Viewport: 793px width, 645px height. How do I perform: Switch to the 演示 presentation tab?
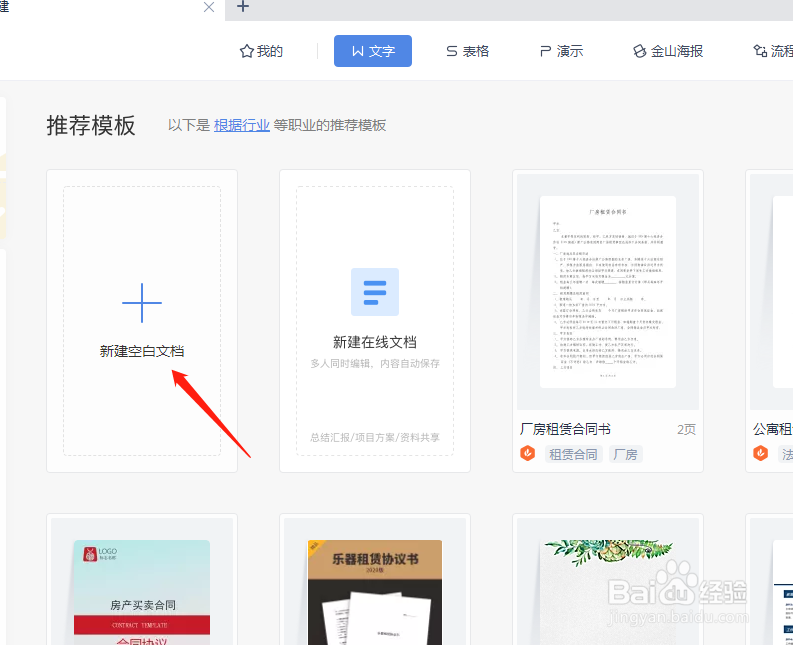(561, 51)
